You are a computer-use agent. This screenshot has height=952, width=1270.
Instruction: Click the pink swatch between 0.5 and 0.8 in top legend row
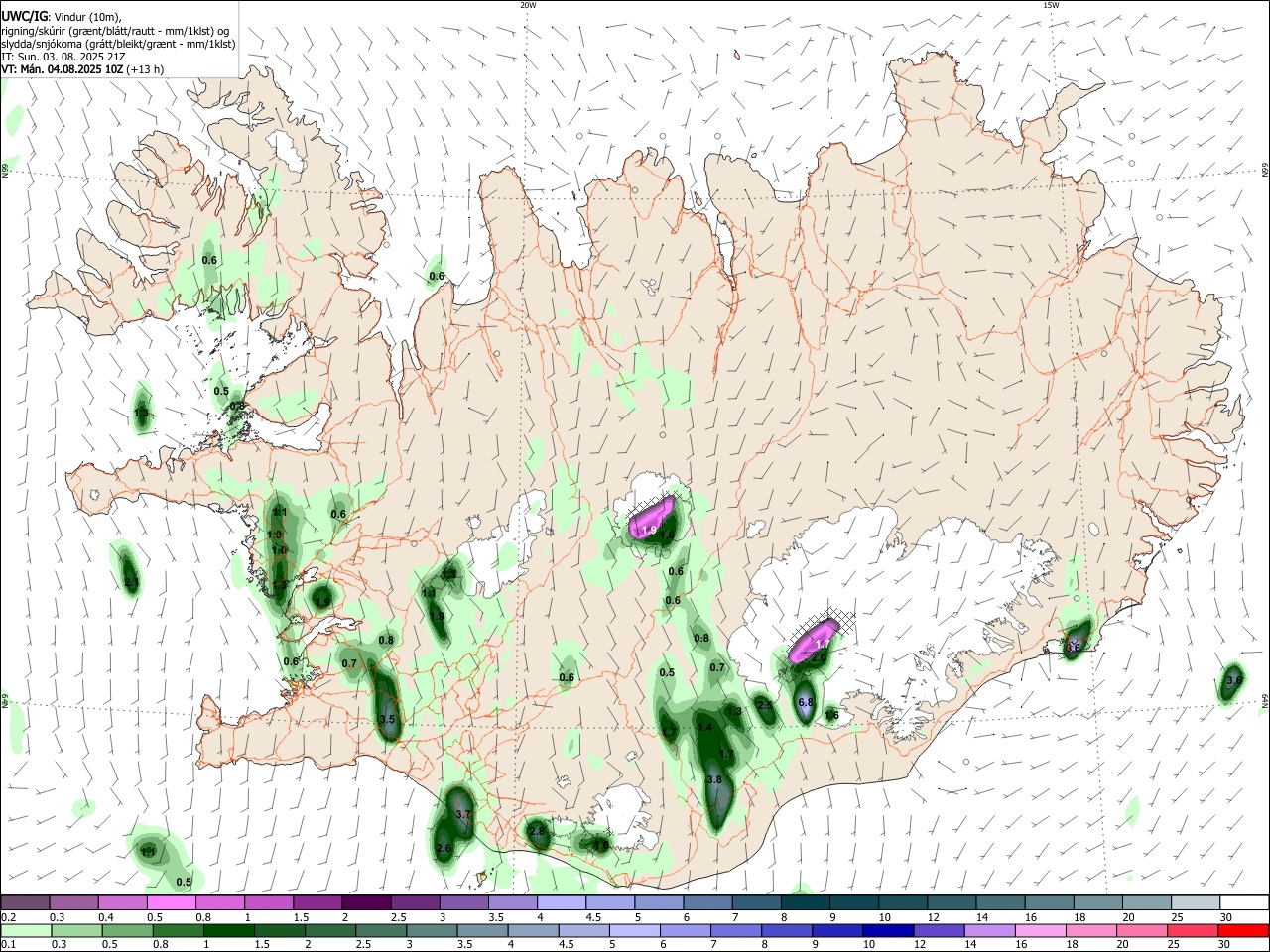coord(172,903)
